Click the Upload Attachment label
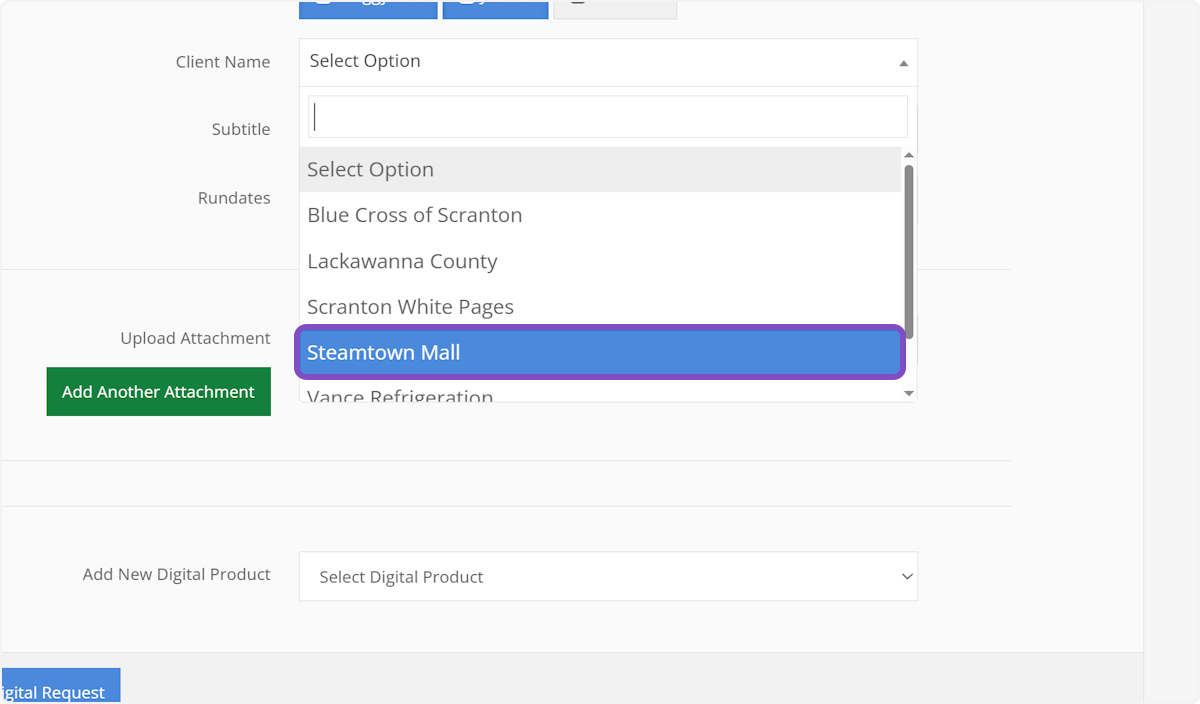This screenshot has width=1200, height=704. [195, 339]
